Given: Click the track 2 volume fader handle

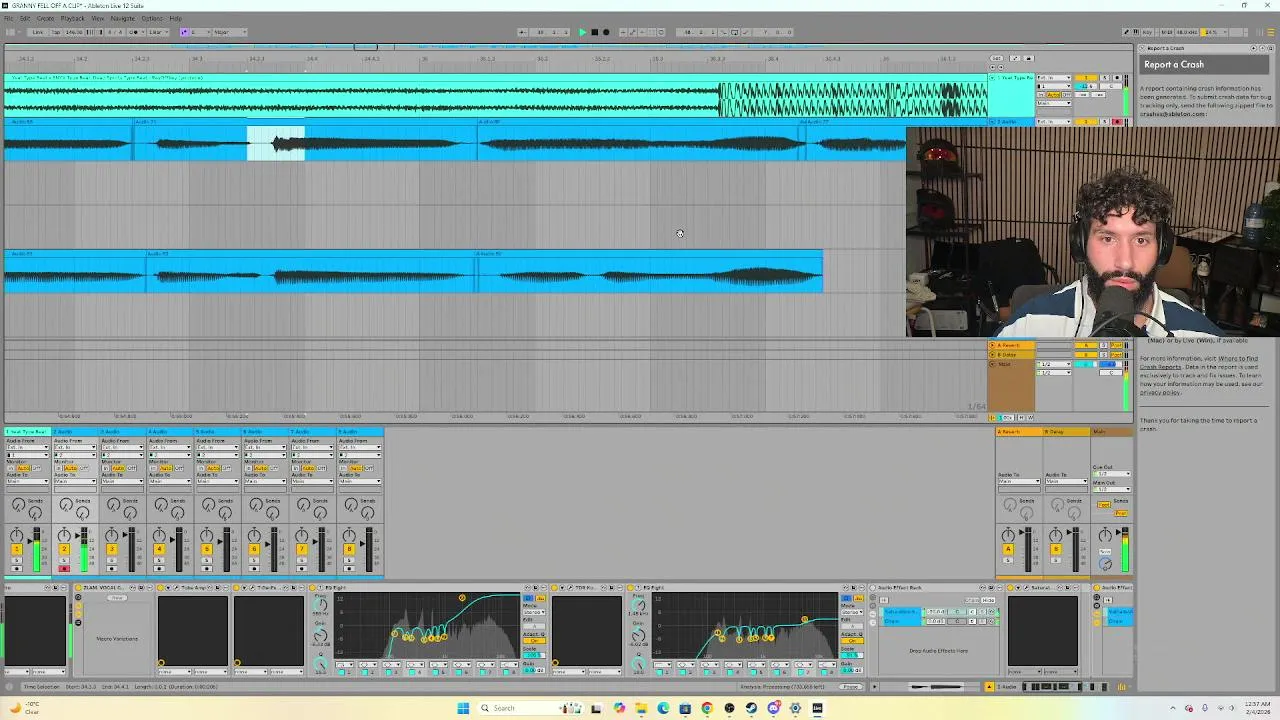Looking at the screenshot, I should click(77, 536).
